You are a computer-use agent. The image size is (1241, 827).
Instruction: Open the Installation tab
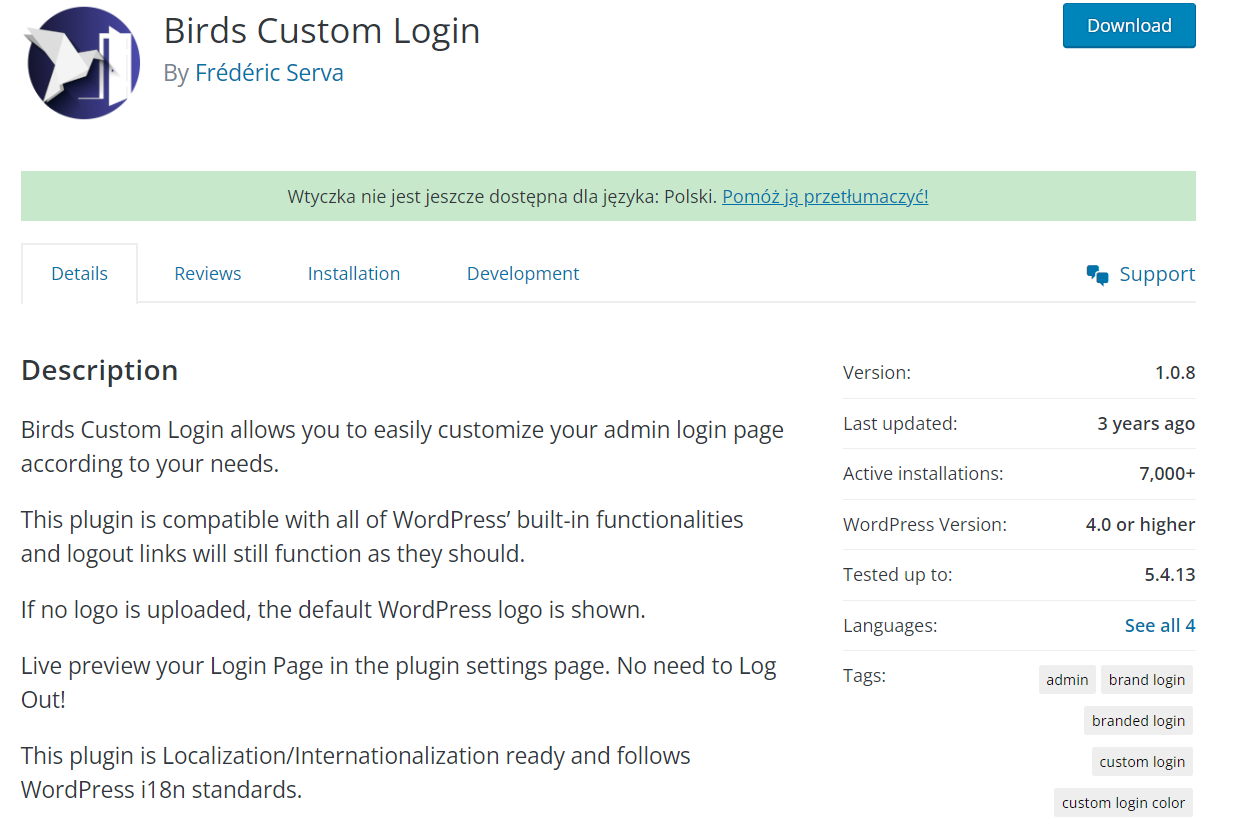tap(354, 273)
